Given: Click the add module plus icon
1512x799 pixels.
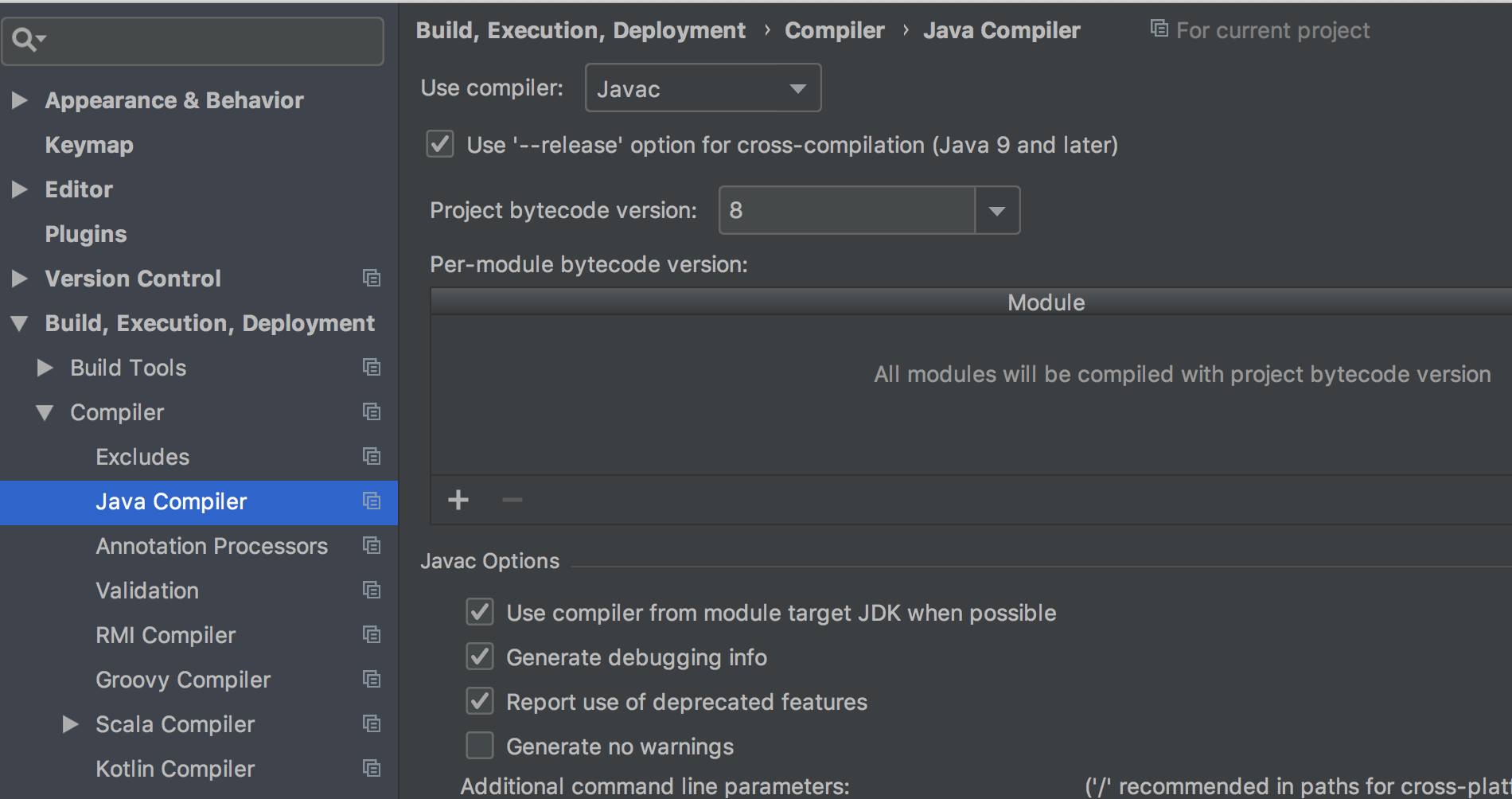Looking at the screenshot, I should point(458,500).
